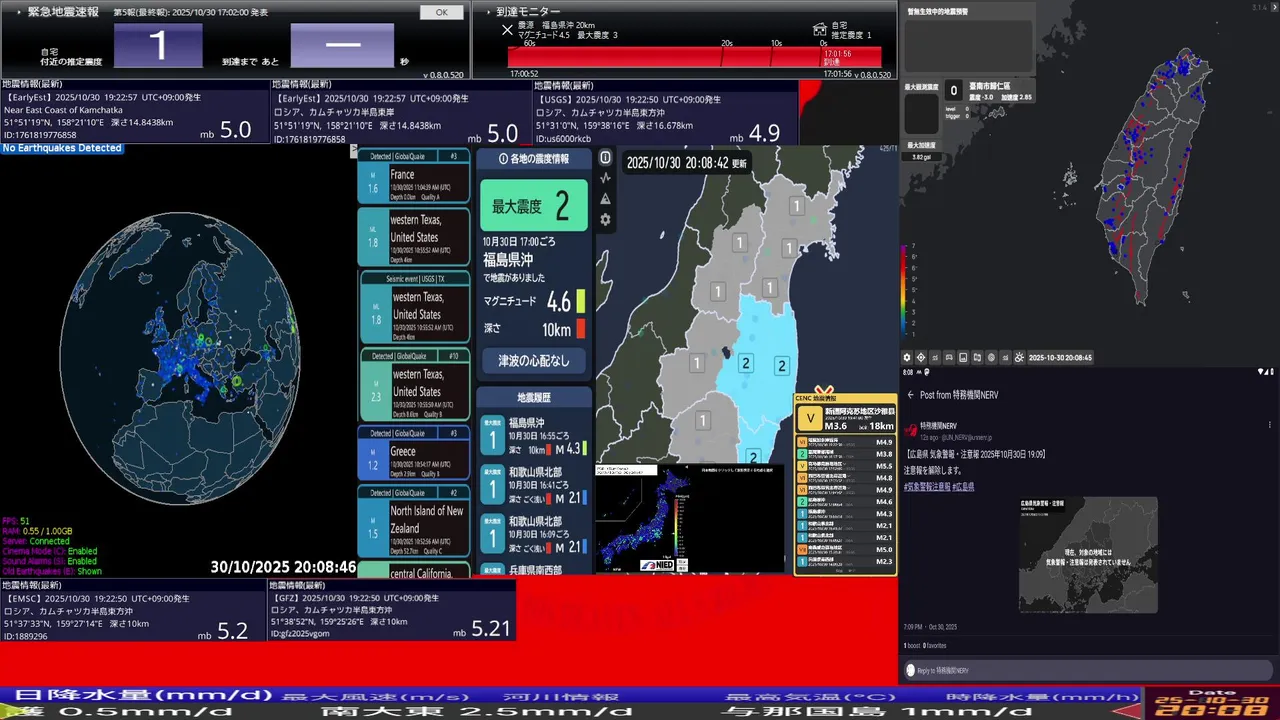Select the 福島県沖 M4.3 history entry
Image resolution: width=1280 pixels, height=720 pixels.
[x=534, y=436]
